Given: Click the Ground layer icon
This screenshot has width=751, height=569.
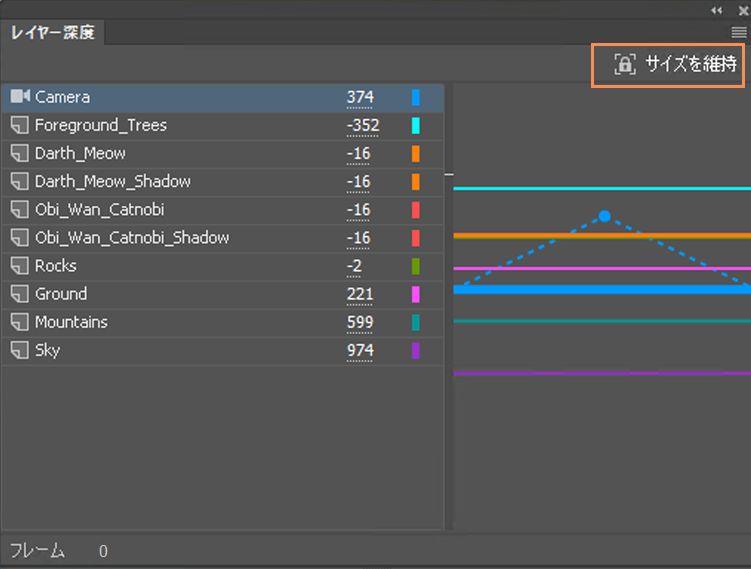Looking at the screenshot, I should [x=19, y=294].
